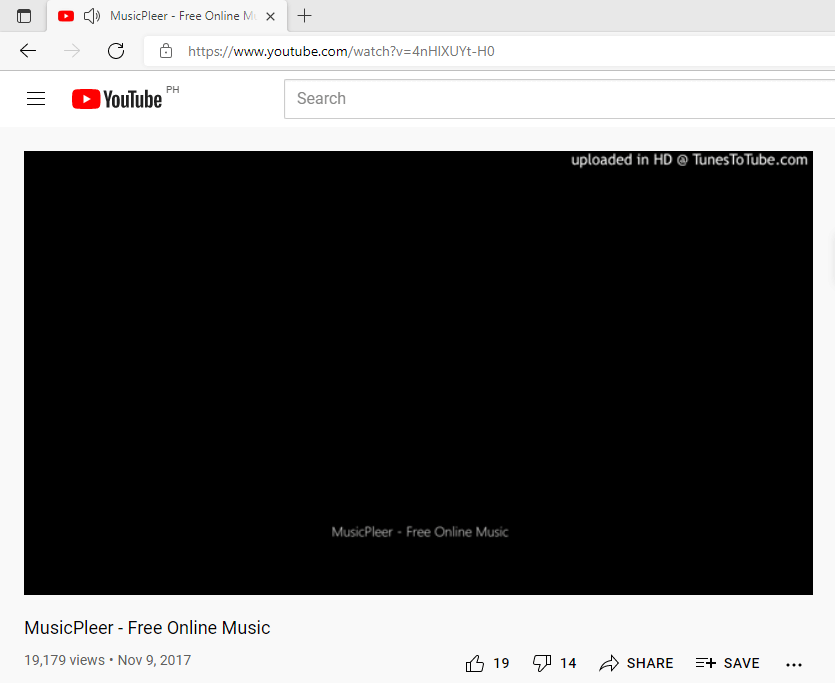
Task: Mute the tab using the speaker icon
Action: coord(92,16)
